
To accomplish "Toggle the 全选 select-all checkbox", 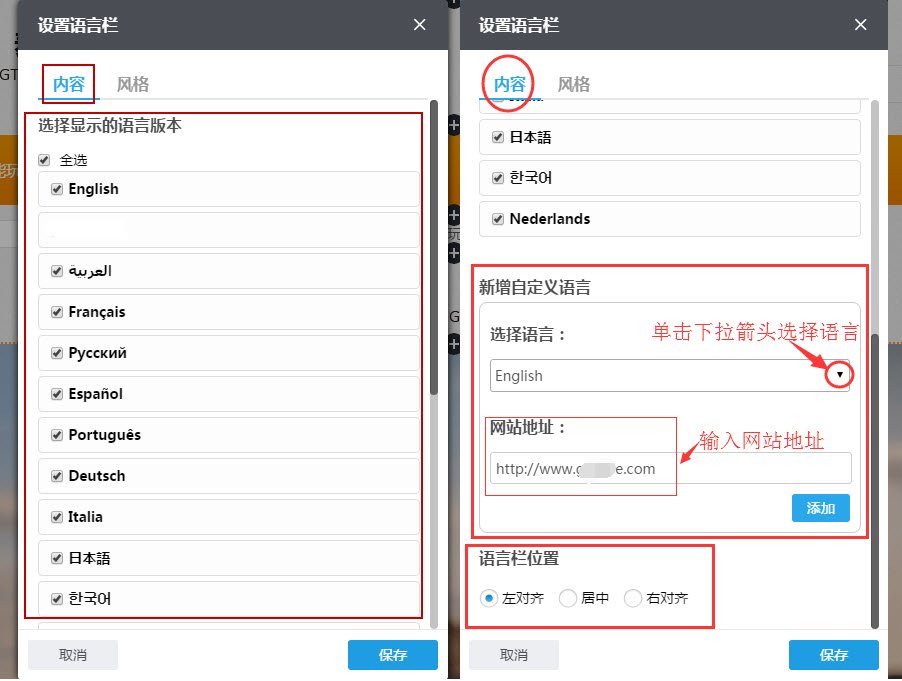I will click(42, 159).
